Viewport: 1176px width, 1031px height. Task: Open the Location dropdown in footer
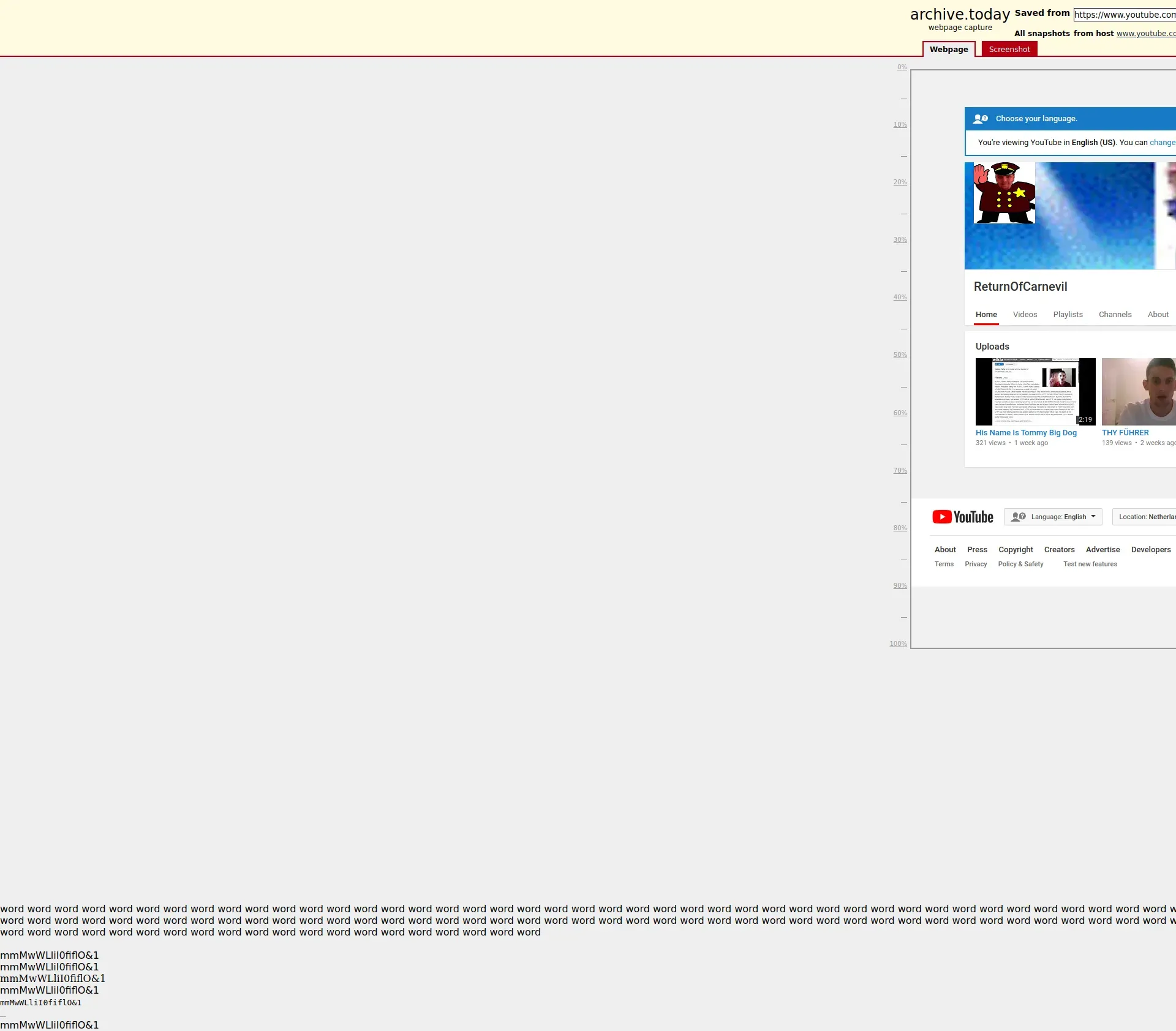(x=1144, y=517)
